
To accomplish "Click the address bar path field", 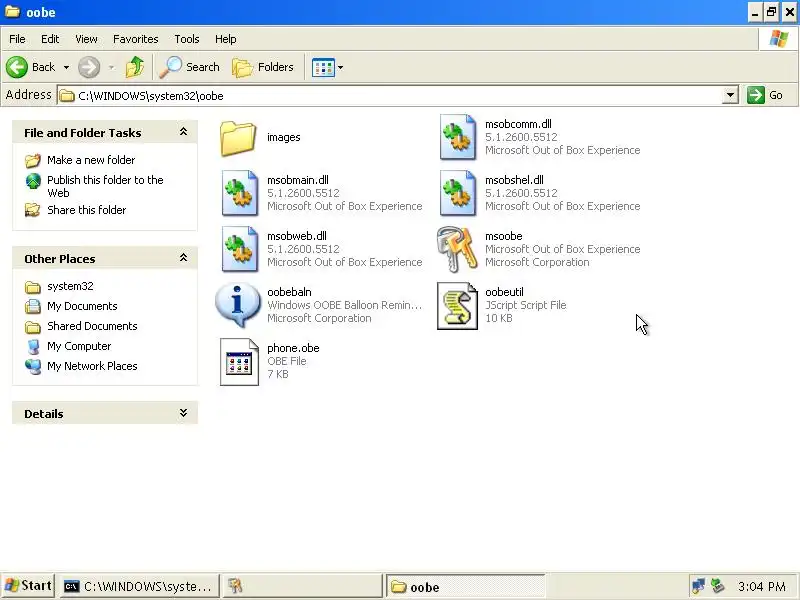I will click(x=390, y=95).
